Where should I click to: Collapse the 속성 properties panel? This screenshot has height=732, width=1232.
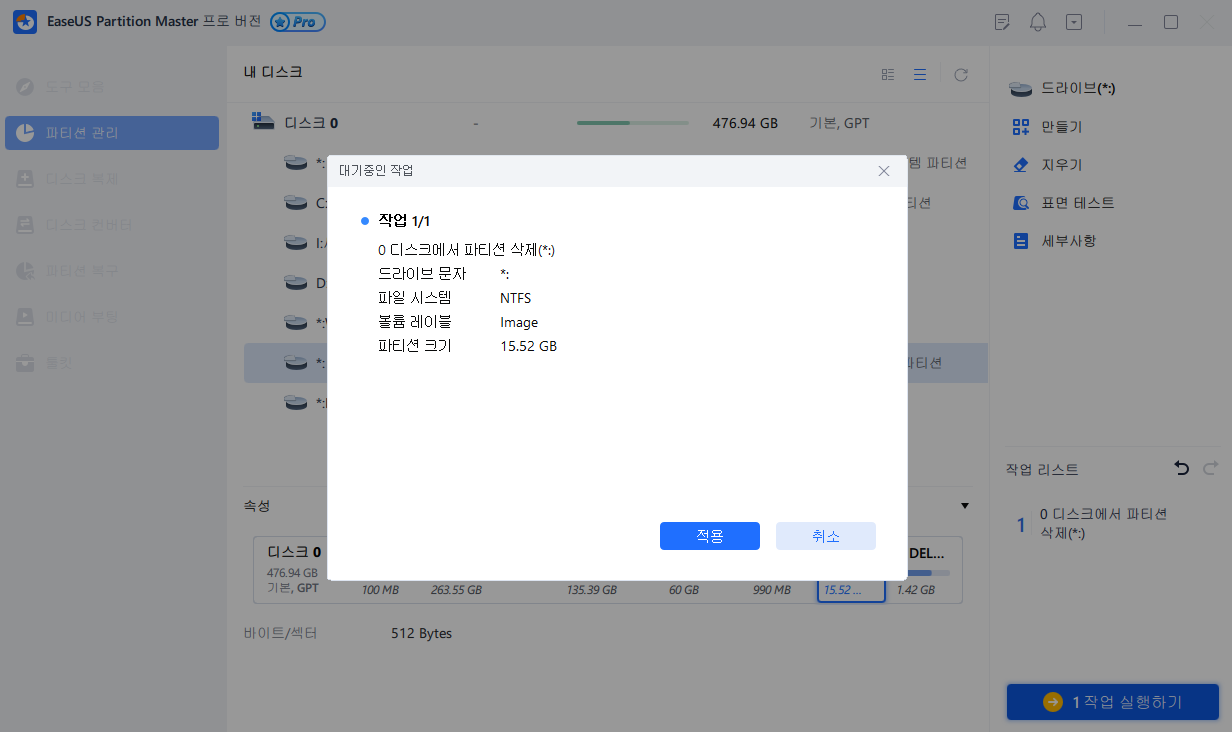click(964, 506)
